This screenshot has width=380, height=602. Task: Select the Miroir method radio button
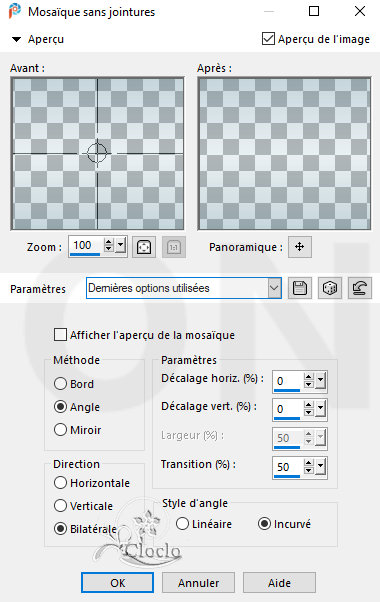pos(60,430)
